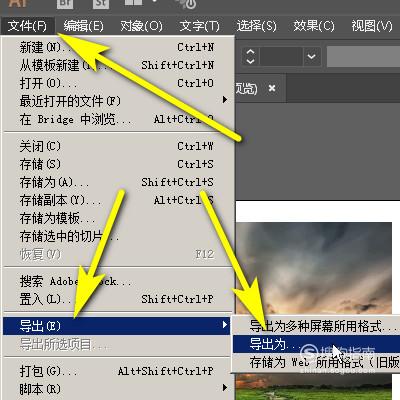Click the stepper down arrow in control bar
Screen dimensions: 400x400
[x=250, y=61]
